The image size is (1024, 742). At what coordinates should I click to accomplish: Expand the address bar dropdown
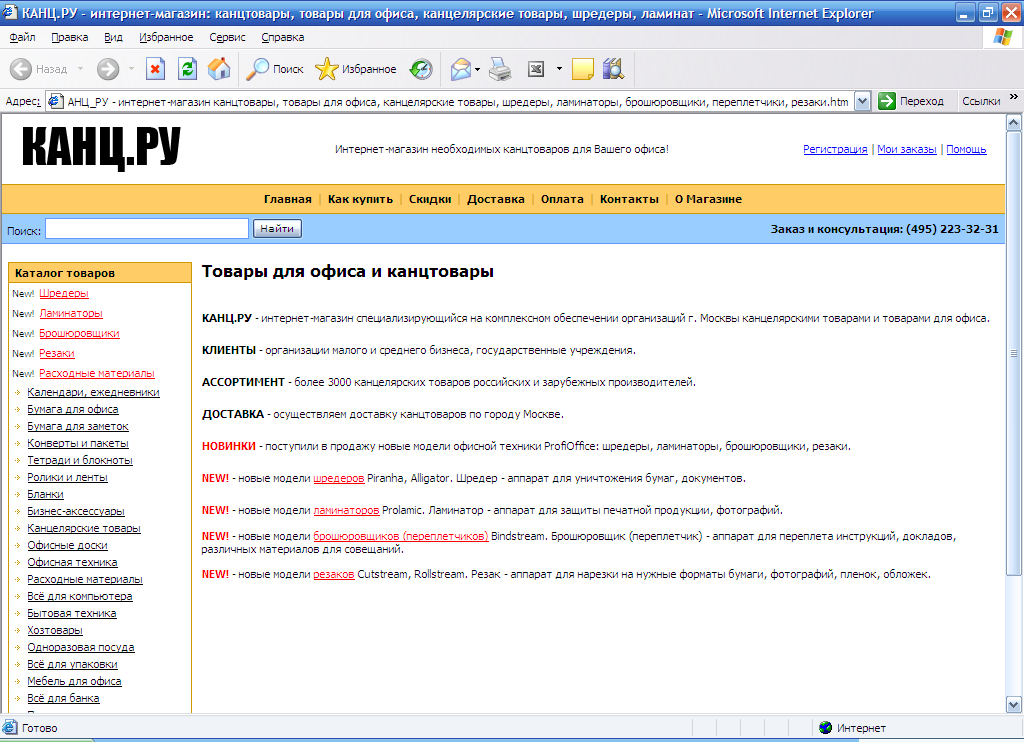863,101
